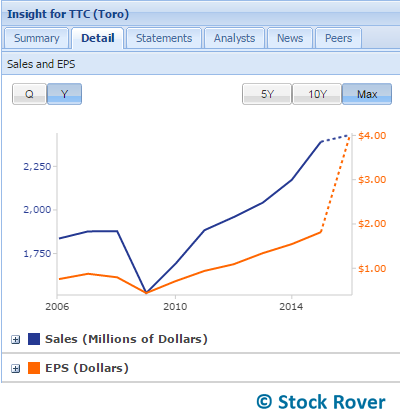Open the Summary tab
This screenshot has height=419, width=400.
point(37,38)
